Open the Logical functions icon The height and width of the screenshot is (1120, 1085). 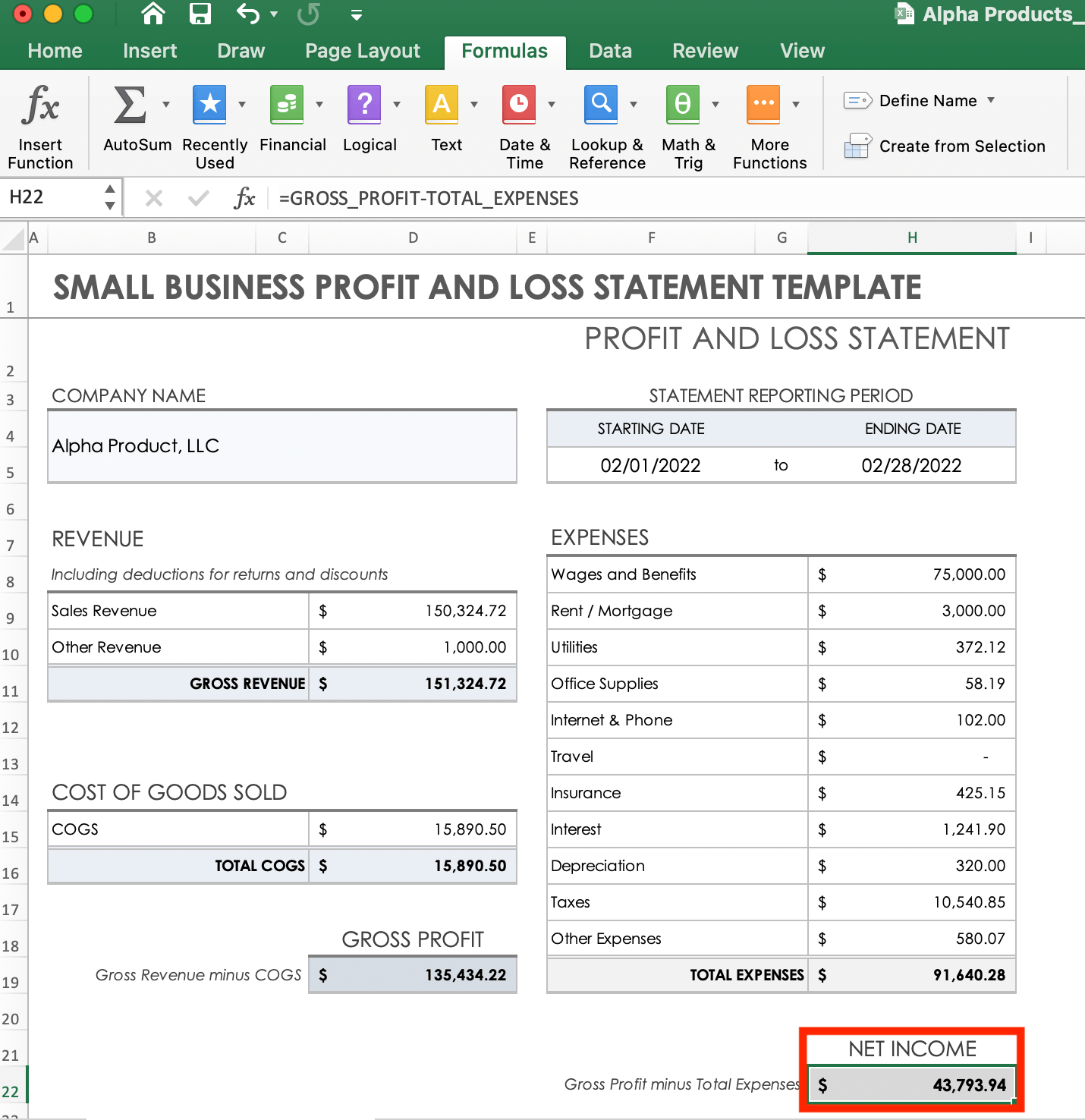coord(364,105)
